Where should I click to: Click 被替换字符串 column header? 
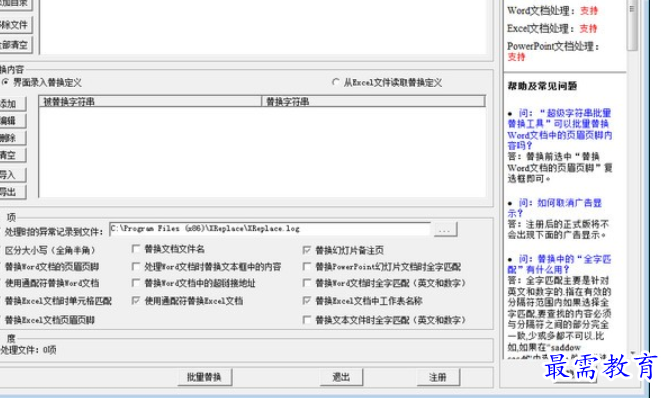[150, 102]
